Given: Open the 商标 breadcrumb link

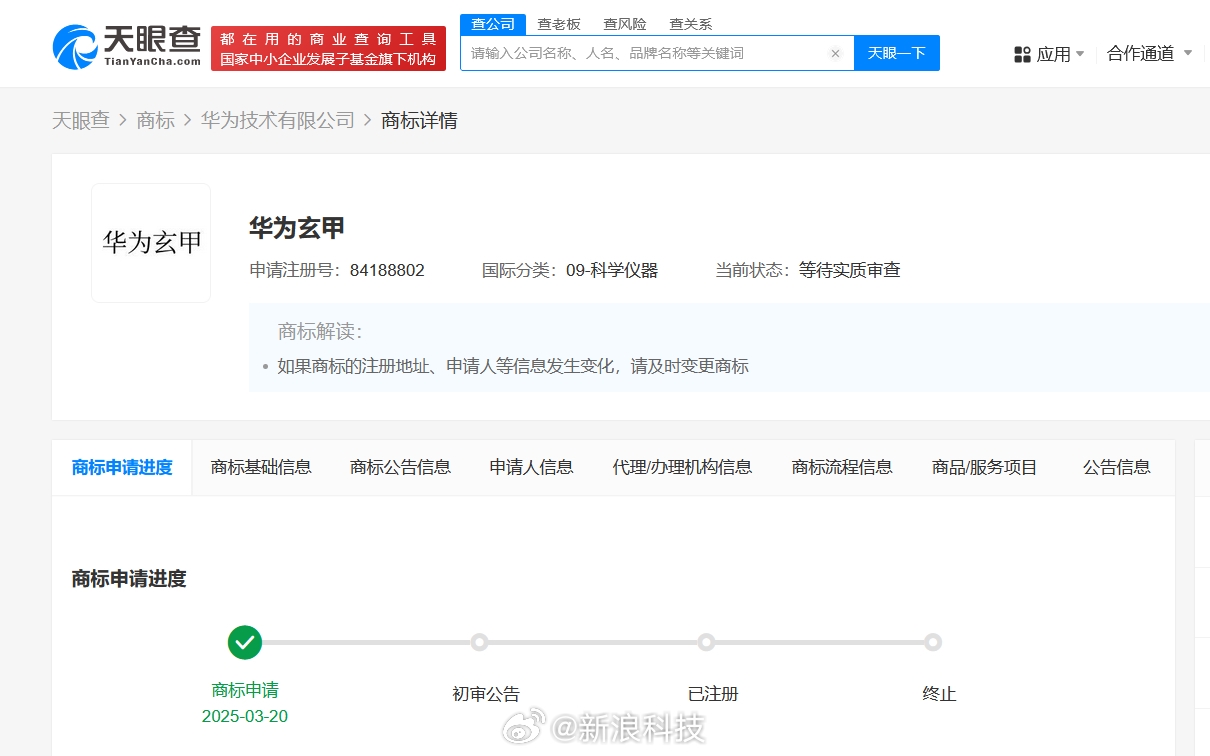Looking at the screenshot, I should [155, 121].
